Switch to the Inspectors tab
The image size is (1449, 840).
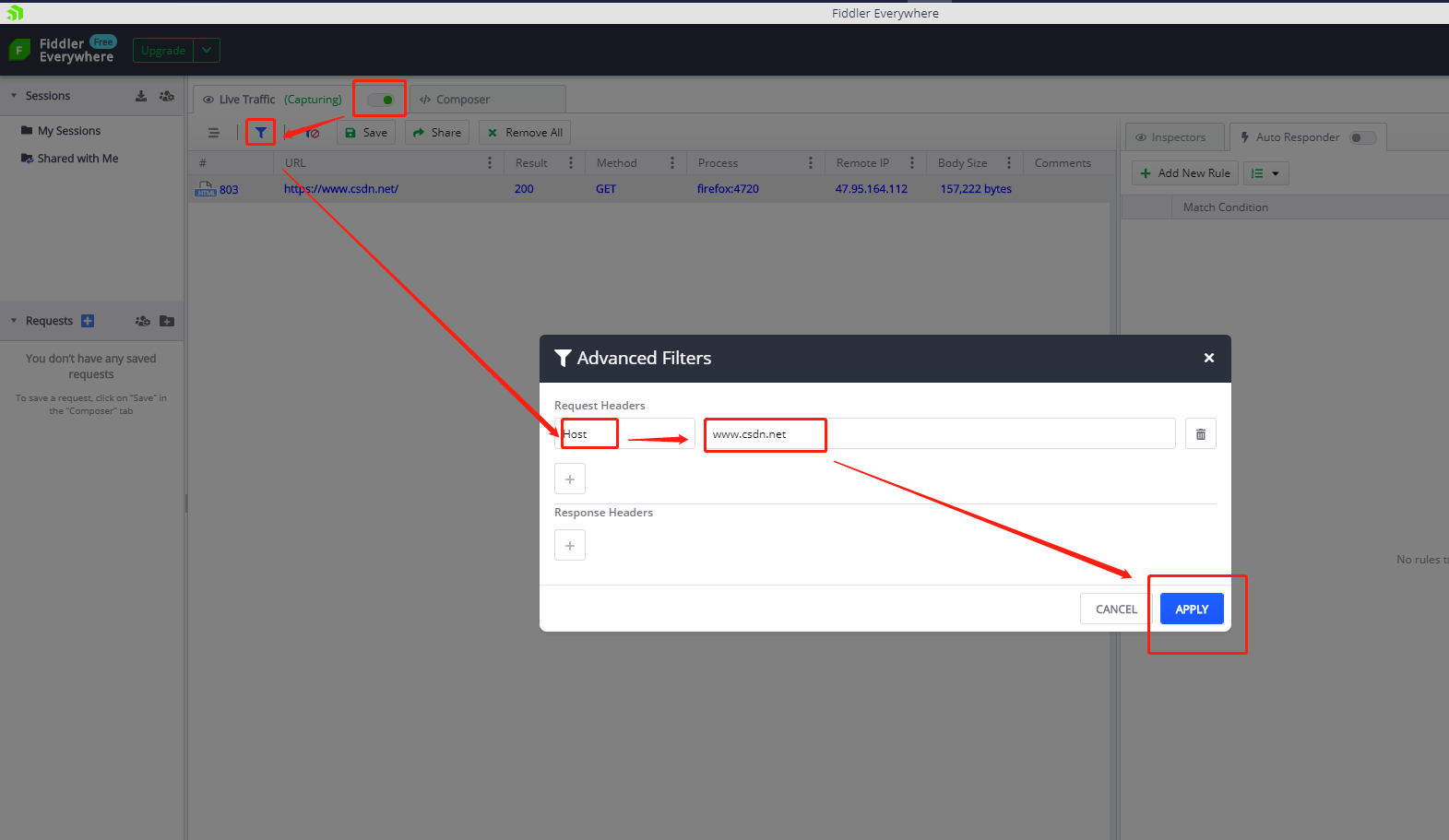click(x=1175, y=137)
